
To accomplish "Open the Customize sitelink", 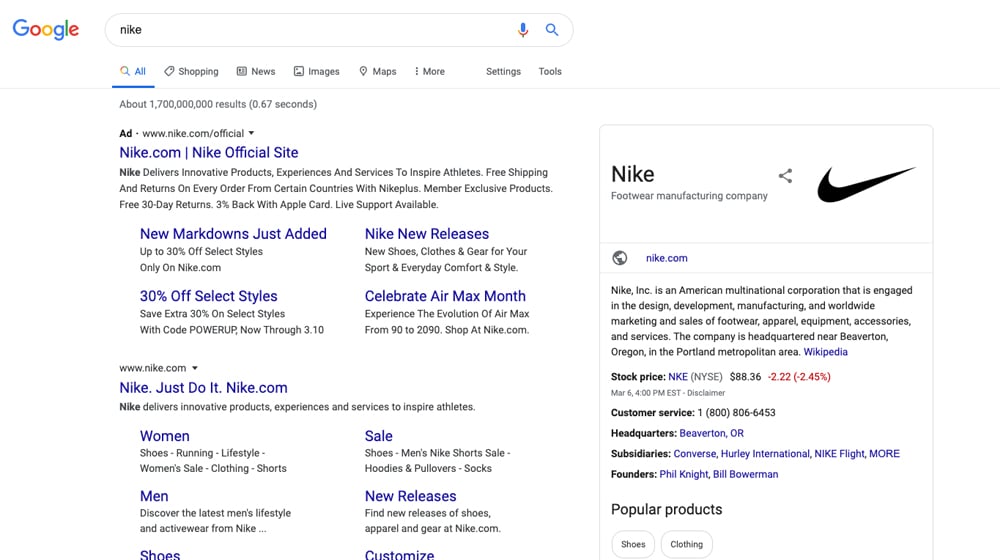I will 399,554.
